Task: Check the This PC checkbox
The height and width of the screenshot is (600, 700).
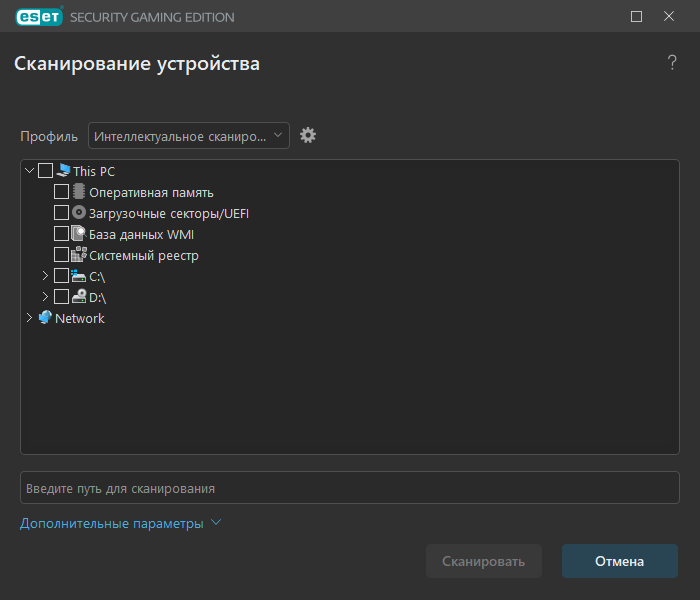Action: pyautogui.click(x=46, y=171)
